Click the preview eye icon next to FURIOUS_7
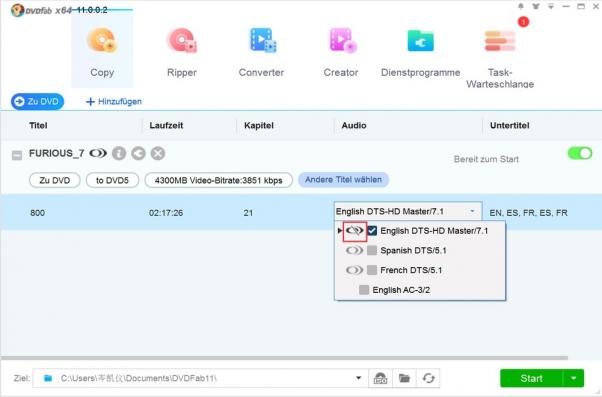602x397 pixels. coord(98,154)
